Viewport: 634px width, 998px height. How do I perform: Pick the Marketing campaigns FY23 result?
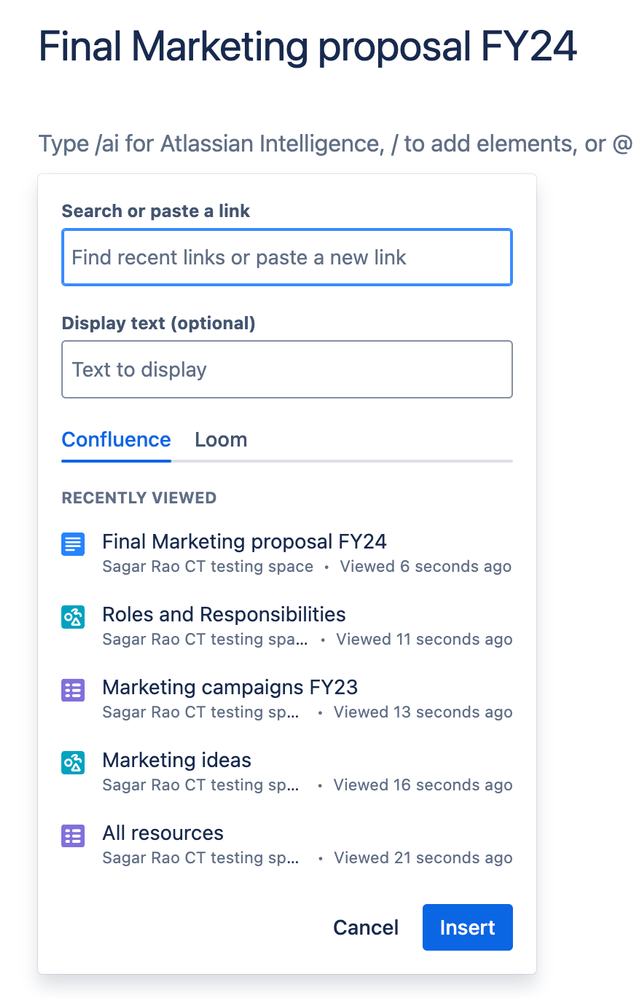(230, 688)
